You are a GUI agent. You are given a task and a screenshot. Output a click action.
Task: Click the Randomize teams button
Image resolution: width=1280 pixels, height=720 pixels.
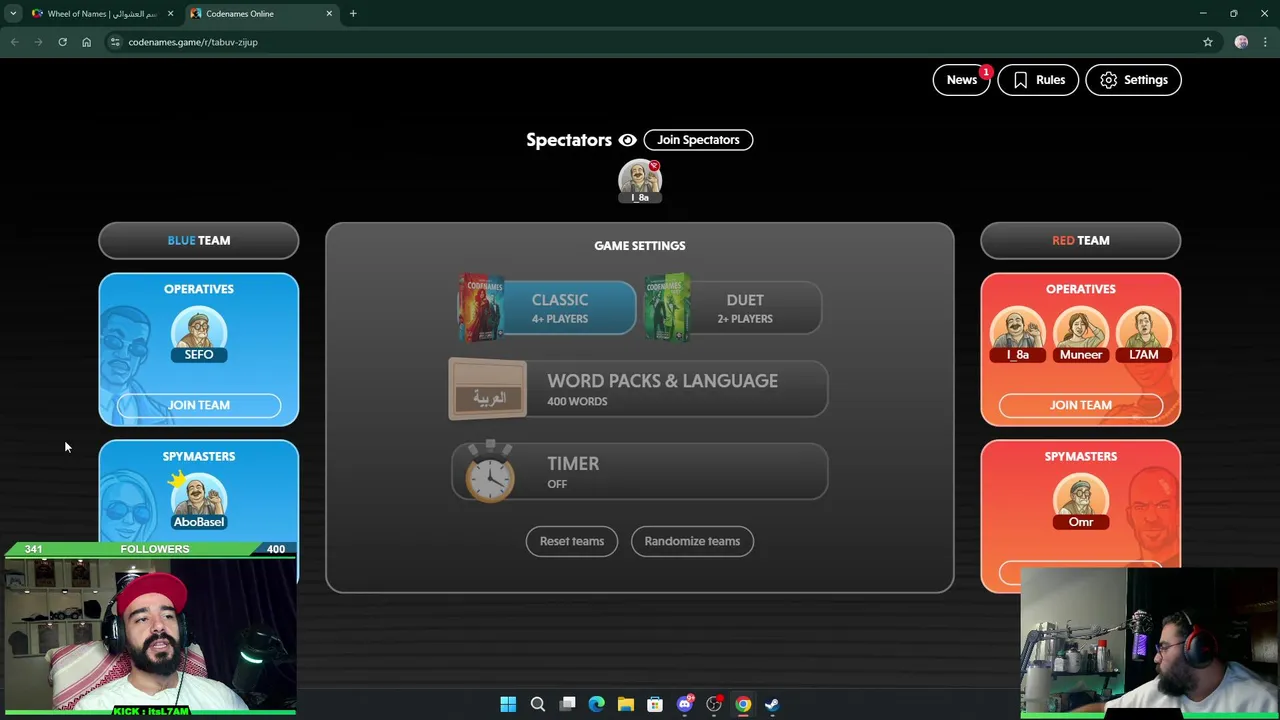click(692, 541)
